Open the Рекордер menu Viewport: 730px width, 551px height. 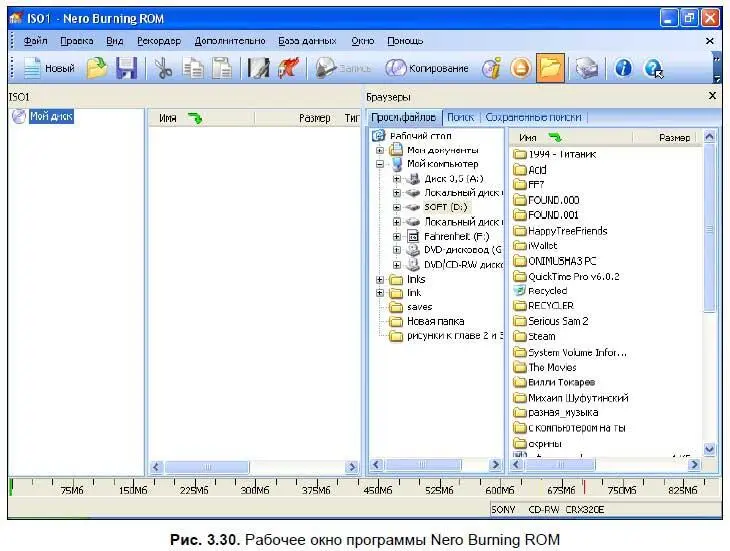click(x=159, y=41)
